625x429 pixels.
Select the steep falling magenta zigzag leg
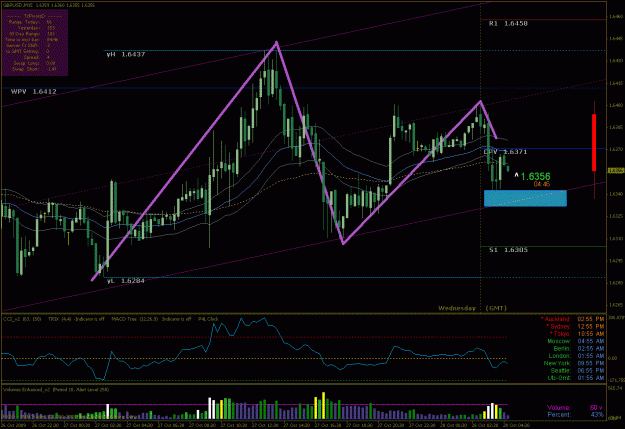pyautogui.click(x=310, y=143)
